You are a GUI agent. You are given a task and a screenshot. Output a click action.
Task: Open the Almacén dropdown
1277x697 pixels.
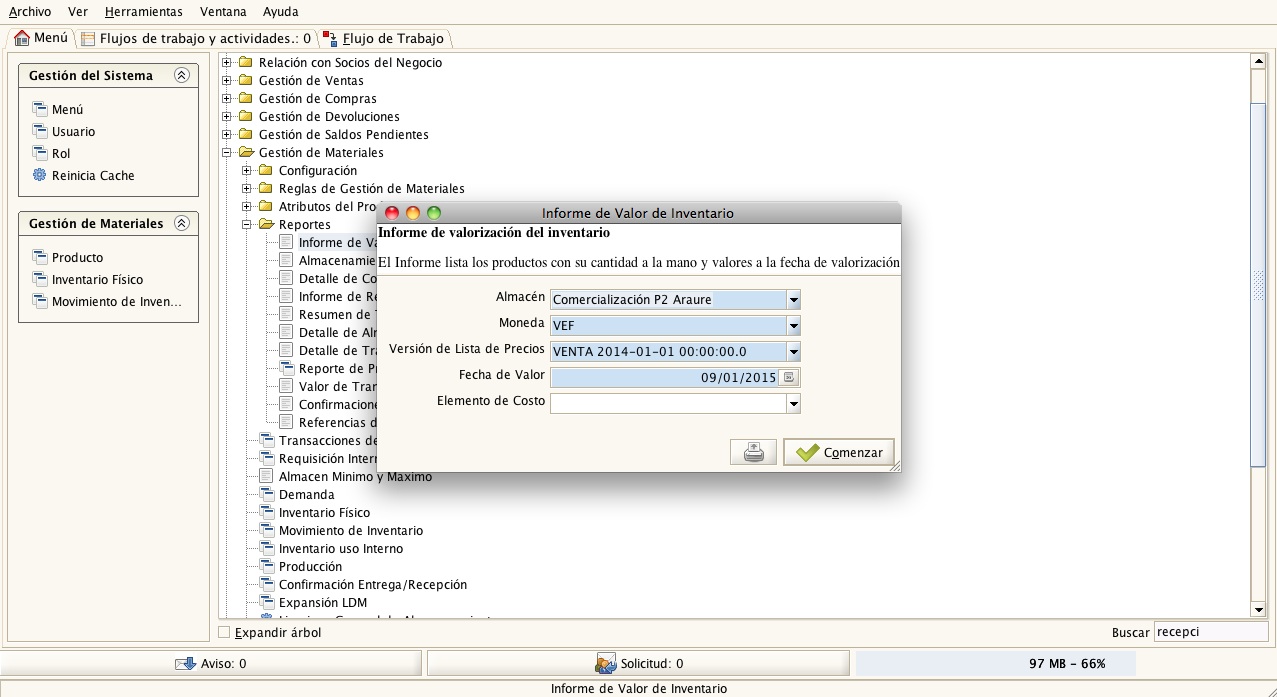(x=793, y=299)
